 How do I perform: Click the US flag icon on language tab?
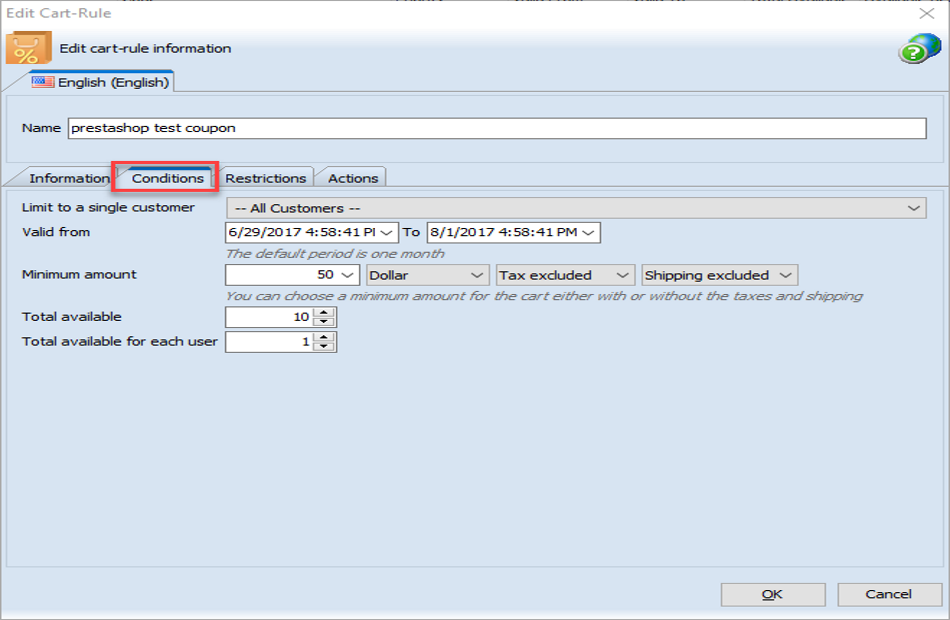43,82
